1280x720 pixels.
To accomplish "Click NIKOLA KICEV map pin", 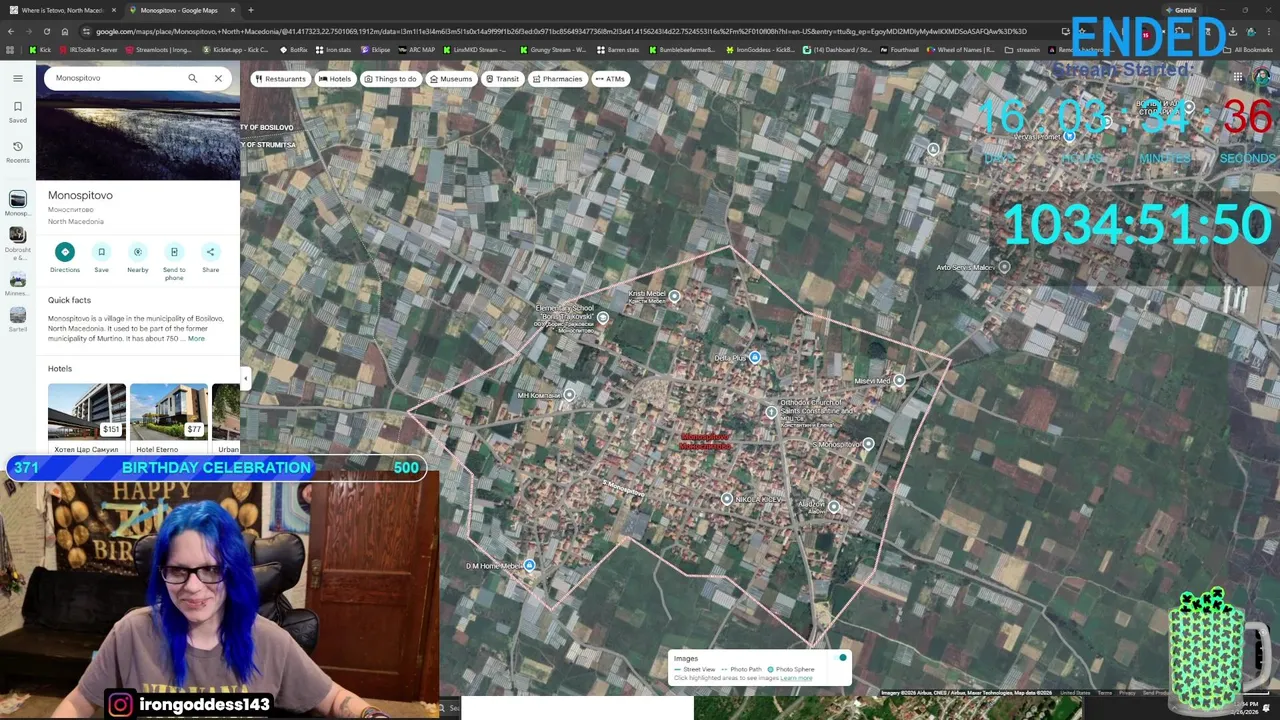I will coord(727,498).
